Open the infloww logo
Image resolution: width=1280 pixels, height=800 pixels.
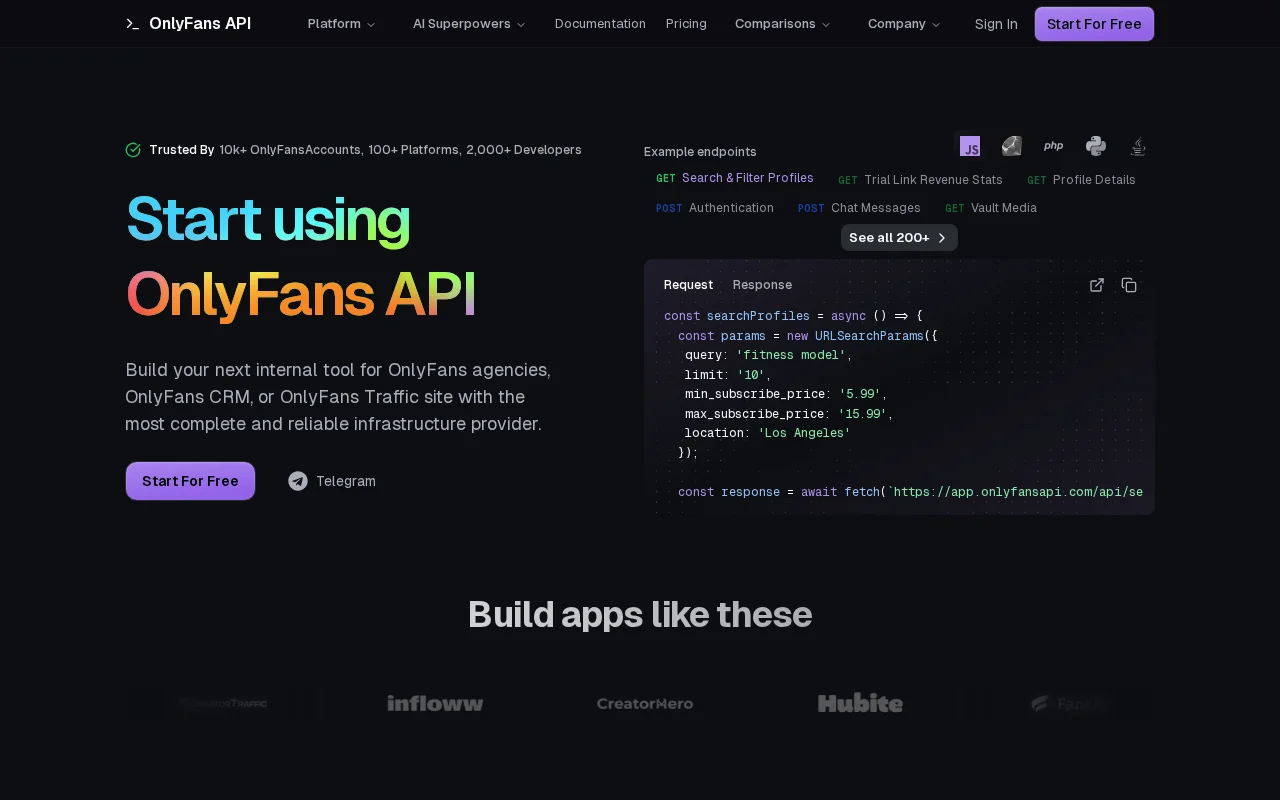pos(435,703)
